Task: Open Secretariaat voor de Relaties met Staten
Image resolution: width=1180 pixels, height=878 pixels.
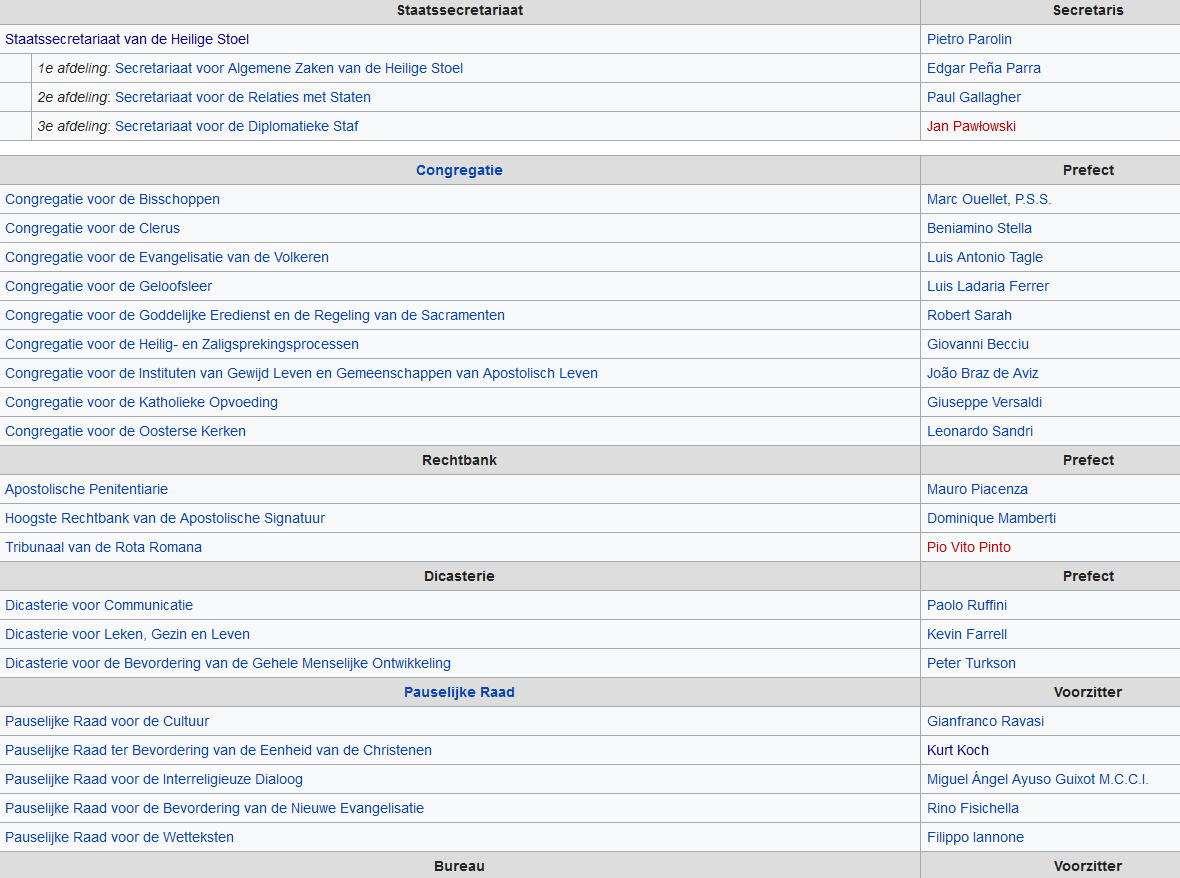Action: (242, 97)
